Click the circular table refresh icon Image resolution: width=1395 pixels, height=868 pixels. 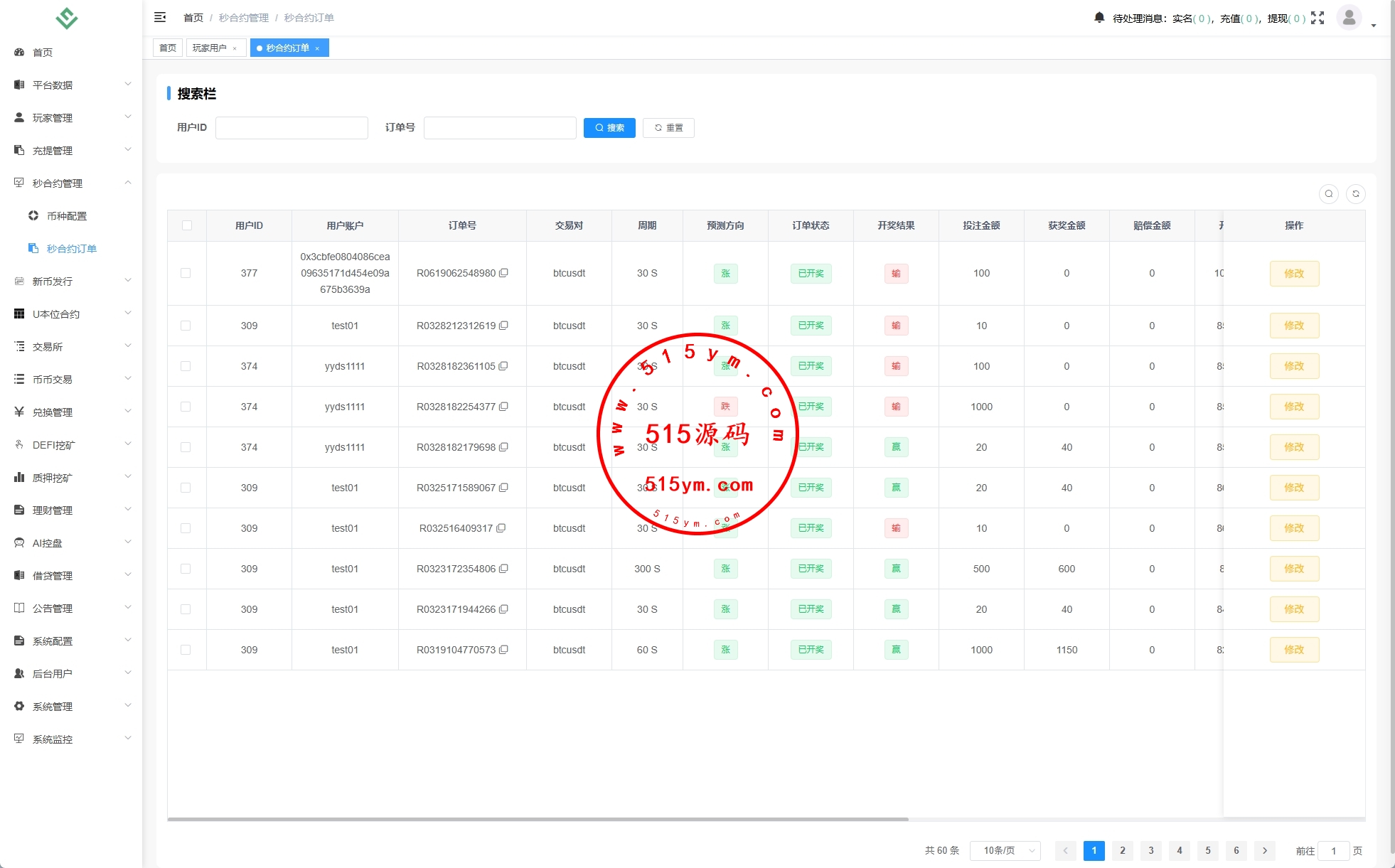pos(1355,194)
